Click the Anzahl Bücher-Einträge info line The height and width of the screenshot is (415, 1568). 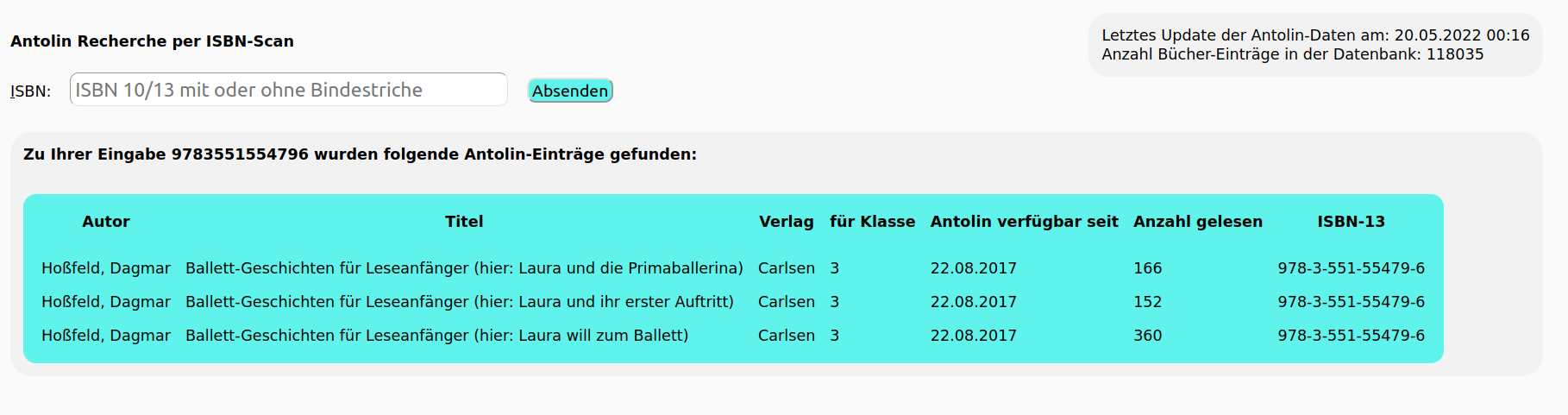tap(1292, 54)
